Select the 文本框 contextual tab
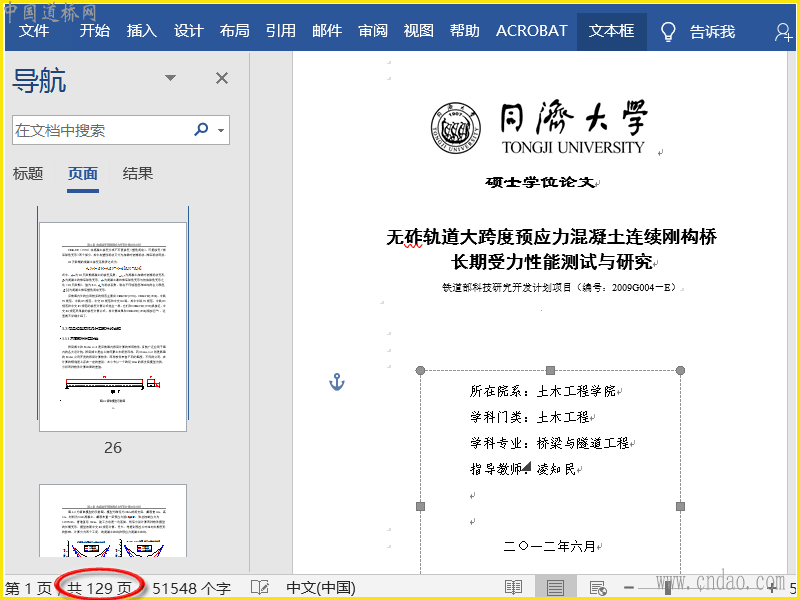This screenshot has height=600, width=800. click(612, 31)
